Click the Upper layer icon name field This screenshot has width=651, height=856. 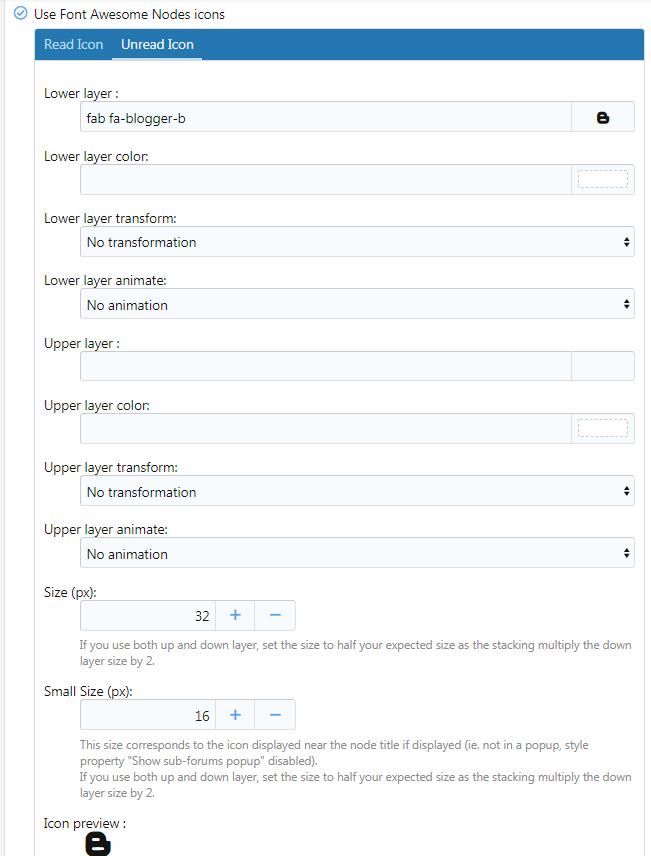[325, 366]
